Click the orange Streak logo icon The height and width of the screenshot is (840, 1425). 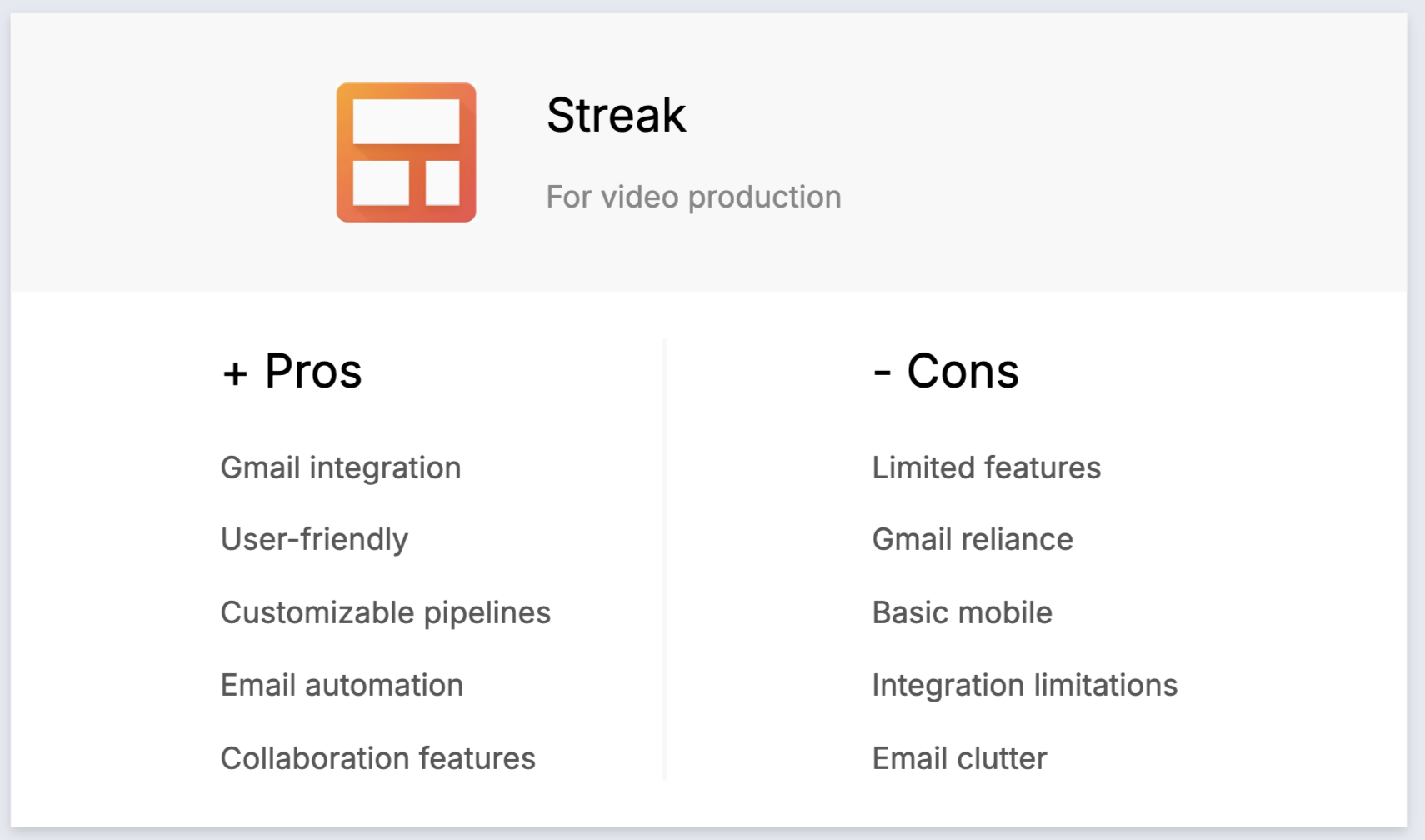coord(406,152)
